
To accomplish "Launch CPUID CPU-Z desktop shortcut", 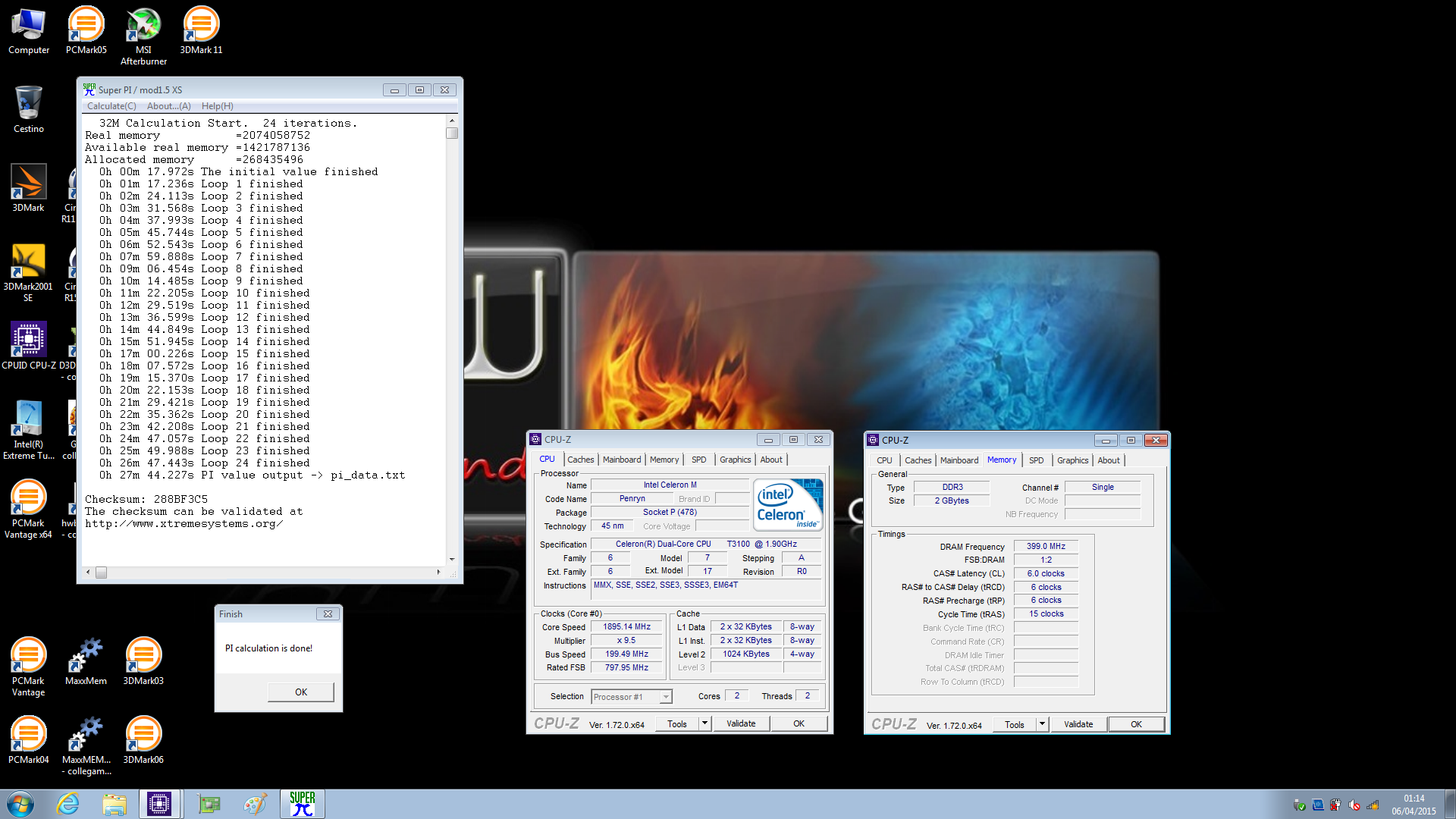I will click(x=29, y=346).
